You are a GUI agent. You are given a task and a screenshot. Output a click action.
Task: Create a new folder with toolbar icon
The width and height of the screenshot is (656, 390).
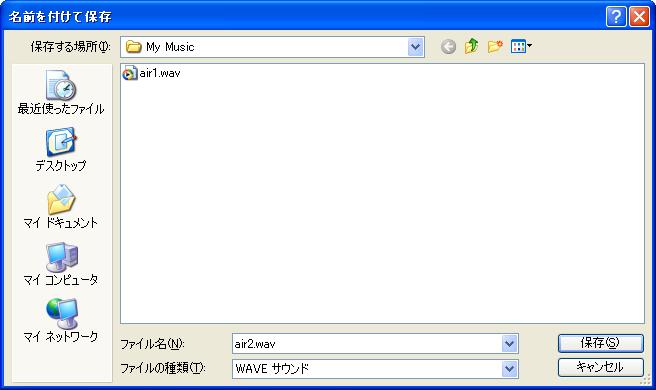(x=495, y=46)
